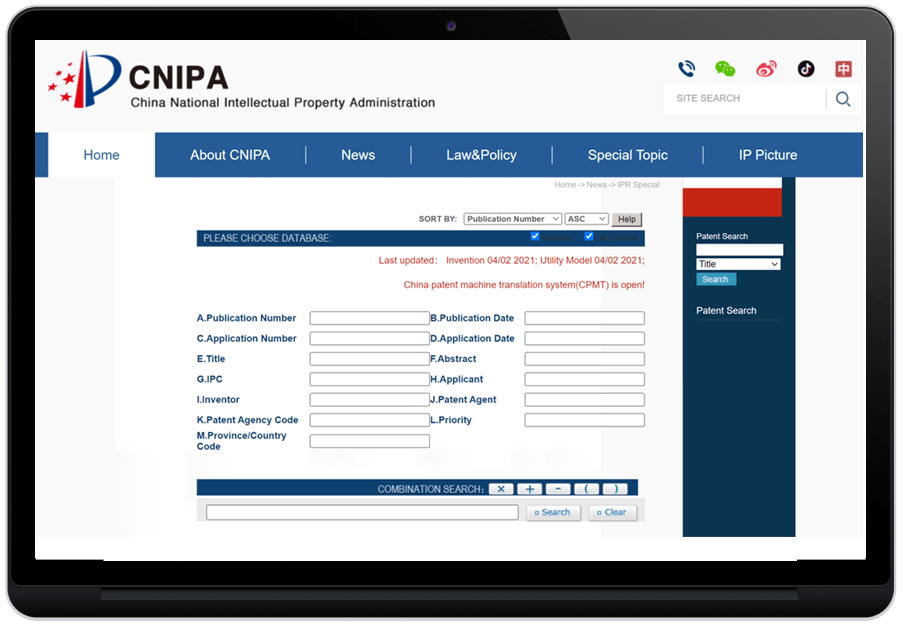Open the WeChat icon in the header
Image resolution: width=901 pixels, height=626 pixels.
tap(725, 68)
